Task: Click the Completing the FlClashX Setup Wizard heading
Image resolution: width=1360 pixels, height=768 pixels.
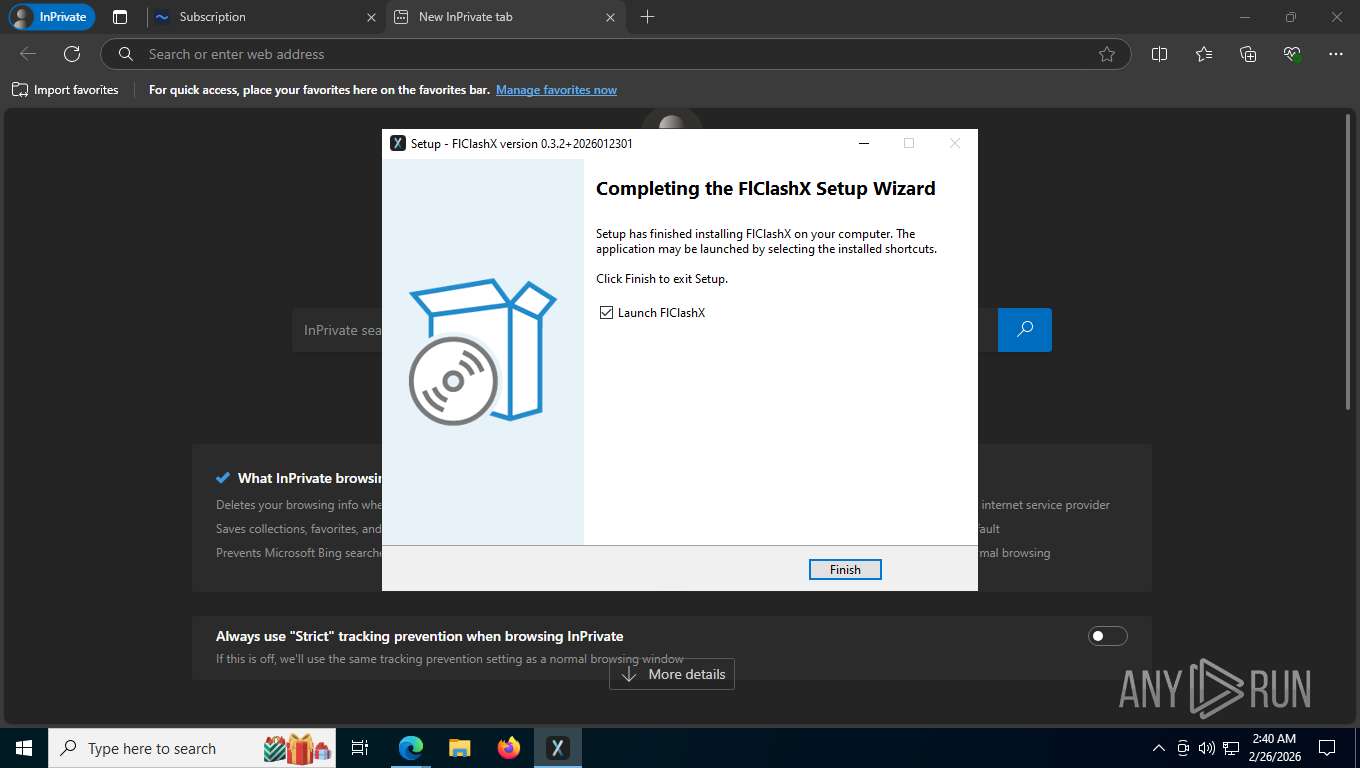Action: (x=766, y=189)
